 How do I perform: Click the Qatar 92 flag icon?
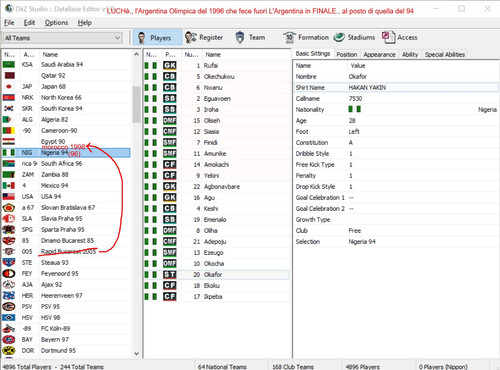click(9, 75)
